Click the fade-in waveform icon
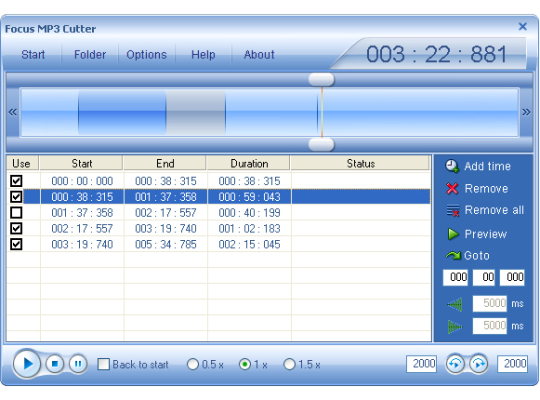The image size is (540, 400). (x=455, y=304)
